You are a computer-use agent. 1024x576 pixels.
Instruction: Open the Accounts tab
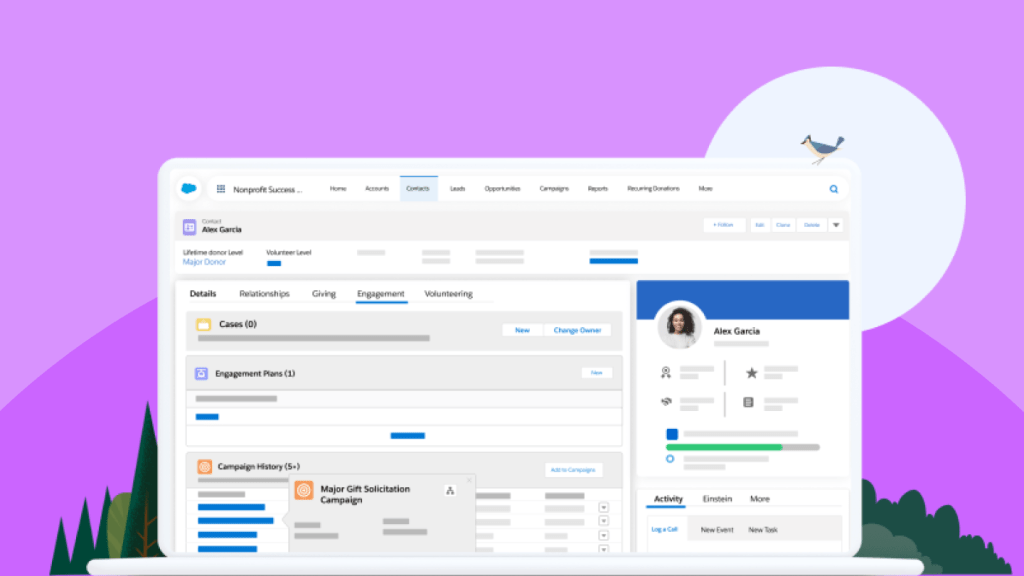pos(377,189)
